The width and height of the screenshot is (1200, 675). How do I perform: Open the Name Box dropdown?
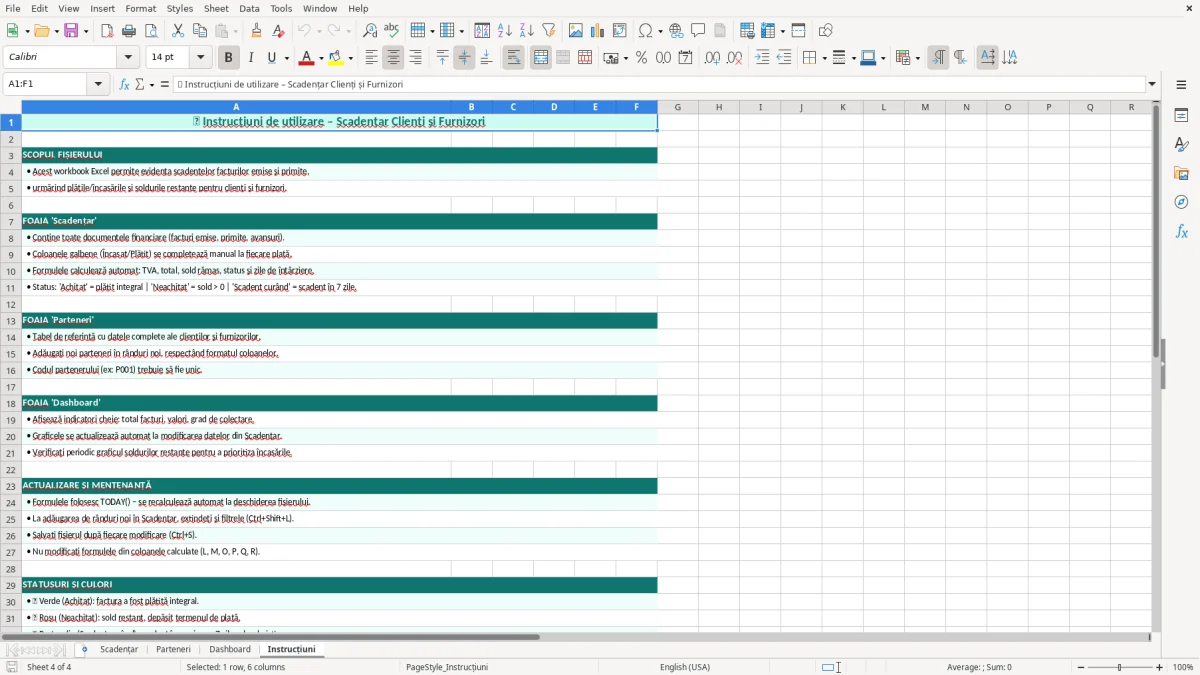point(98,84)
